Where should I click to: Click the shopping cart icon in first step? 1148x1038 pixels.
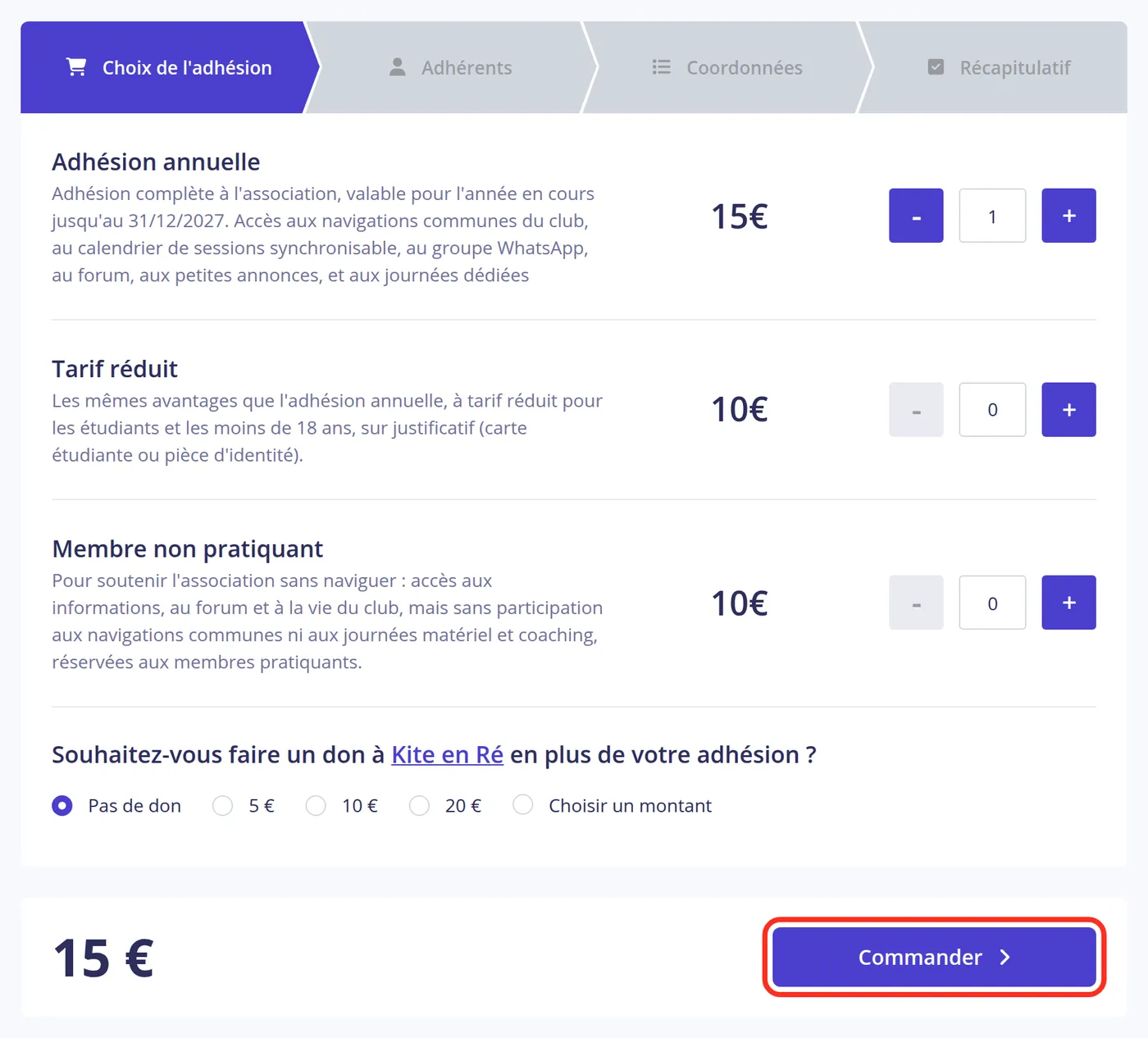76,67
